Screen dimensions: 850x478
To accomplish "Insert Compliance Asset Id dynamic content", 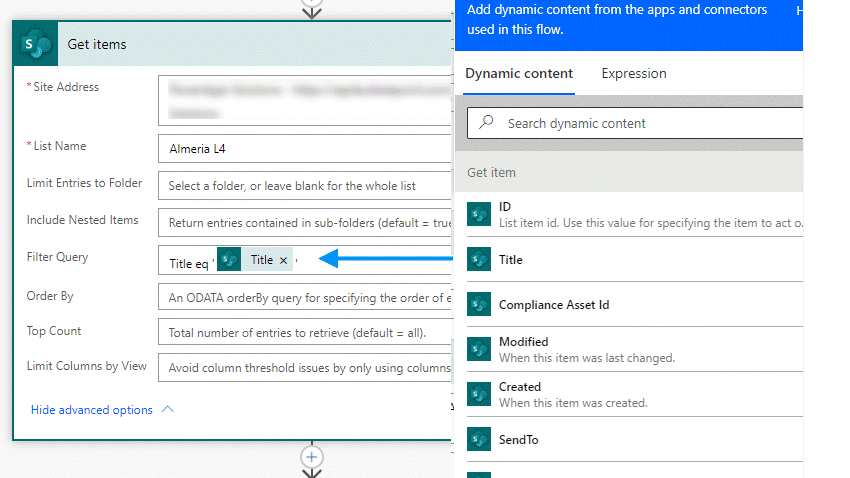I will point(635,304).
